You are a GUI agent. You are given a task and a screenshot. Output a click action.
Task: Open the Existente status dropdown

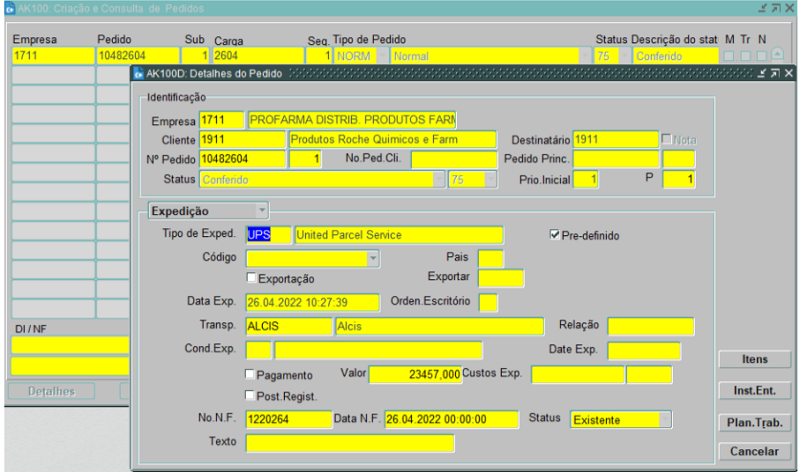coord(665,420)
